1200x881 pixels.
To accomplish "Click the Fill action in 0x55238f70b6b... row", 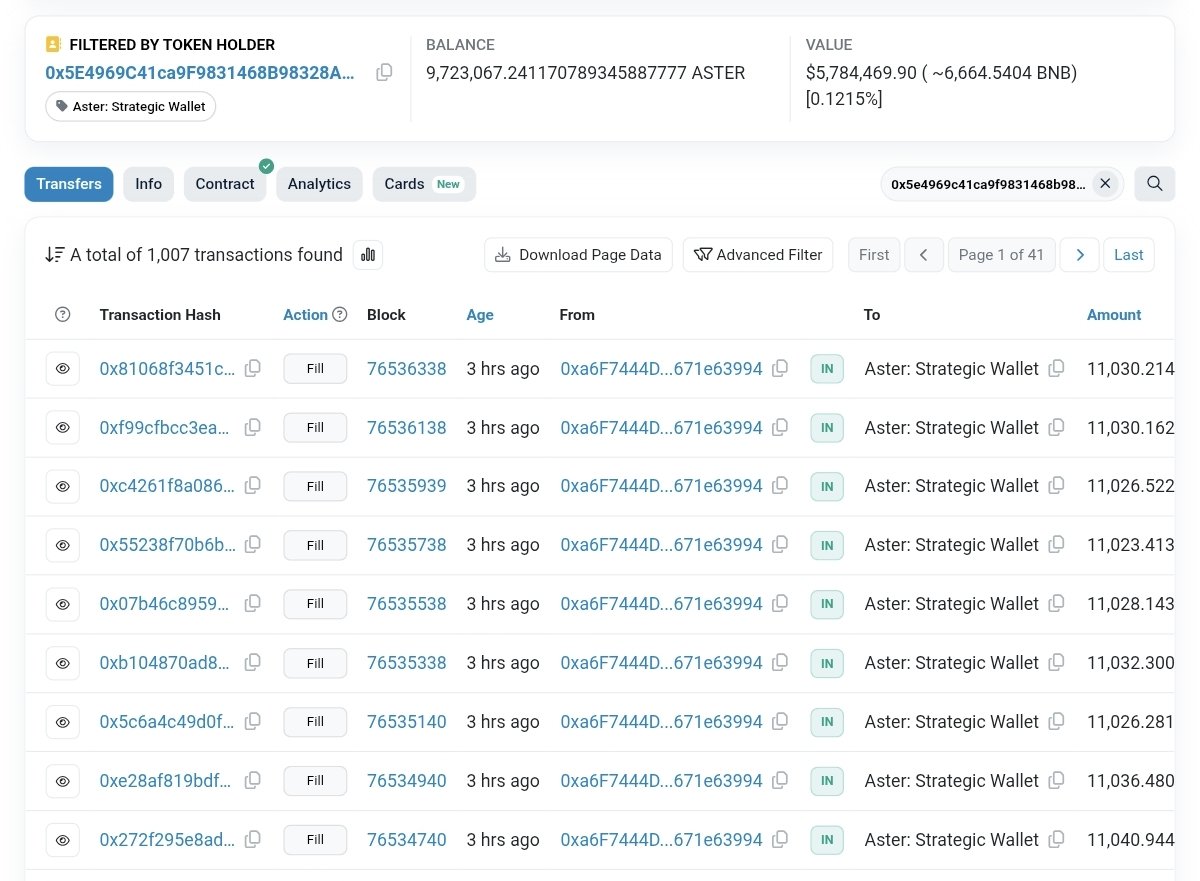I will click(x=315, y=545).
